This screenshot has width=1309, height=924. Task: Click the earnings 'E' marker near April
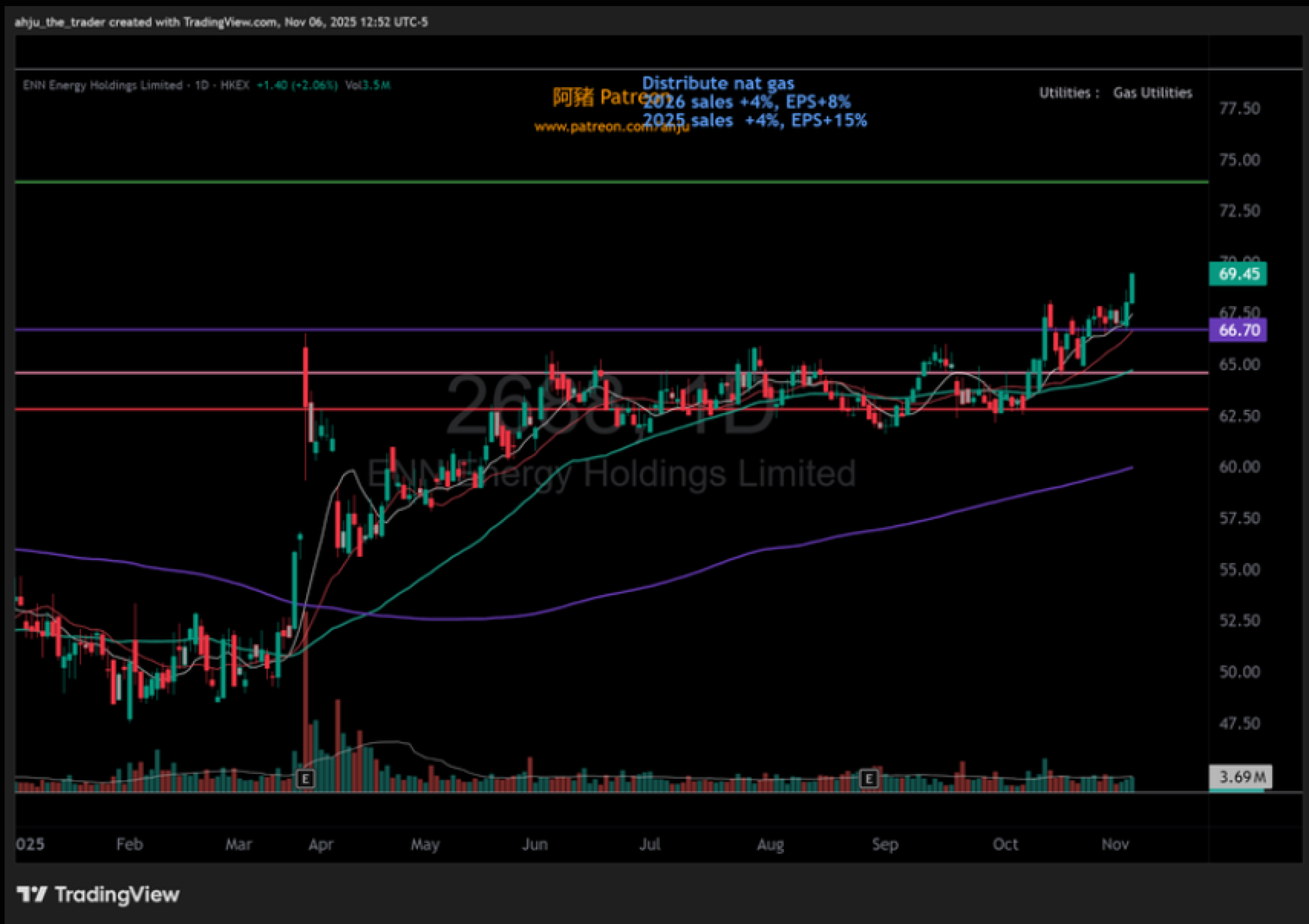(x=305, y=778)
